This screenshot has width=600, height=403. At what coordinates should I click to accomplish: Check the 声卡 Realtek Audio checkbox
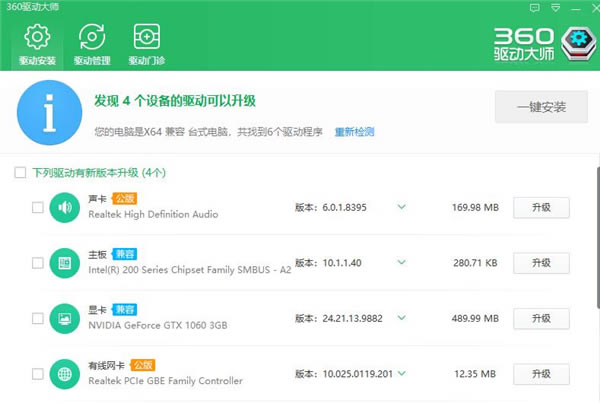38,207
